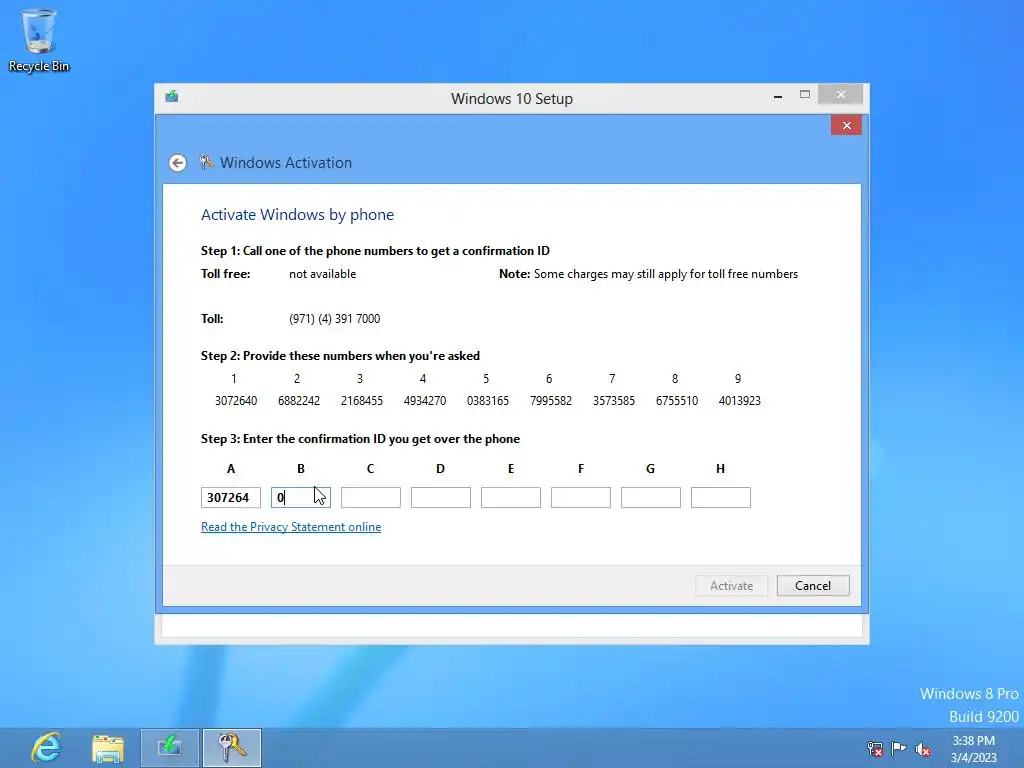Switch to Windows Activation keys taskbar item
The image size is (1024, 768).
tap(232, 748)
